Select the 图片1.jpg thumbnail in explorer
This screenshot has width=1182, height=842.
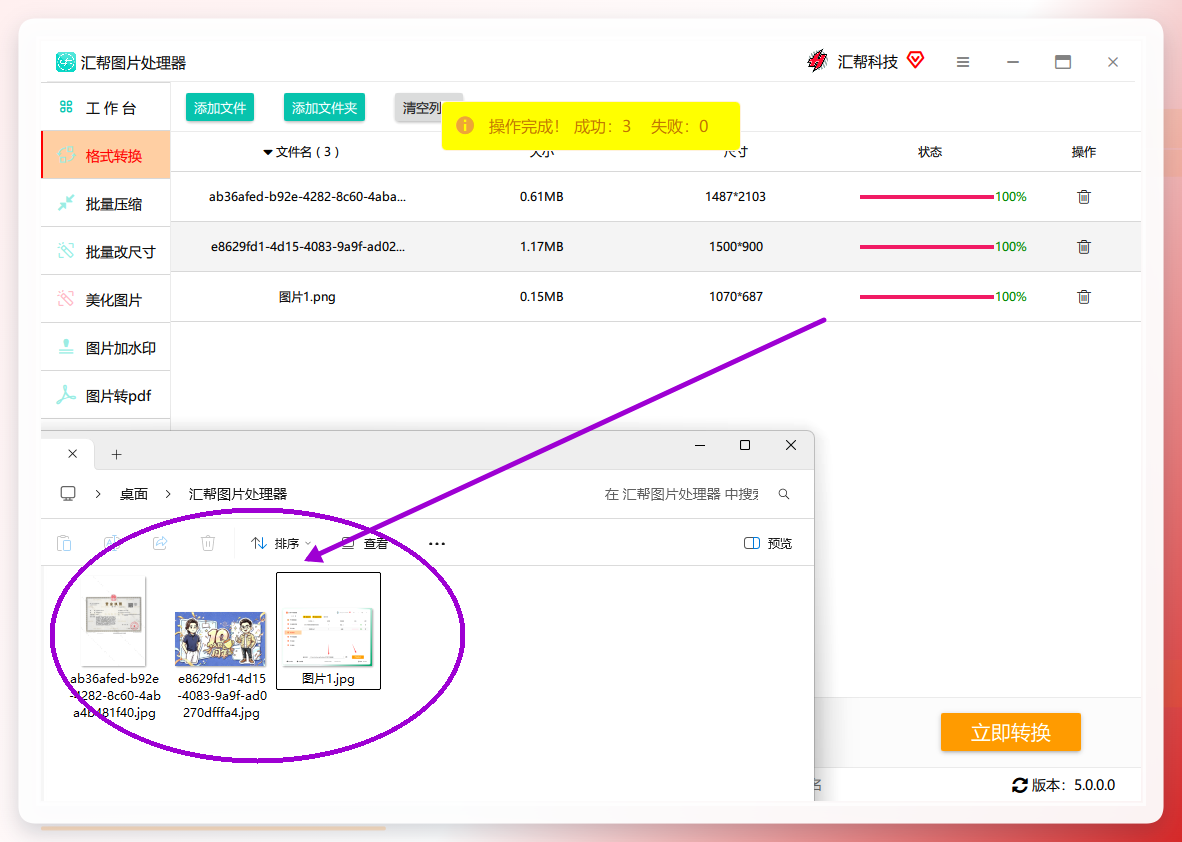(x=329, y=631)
